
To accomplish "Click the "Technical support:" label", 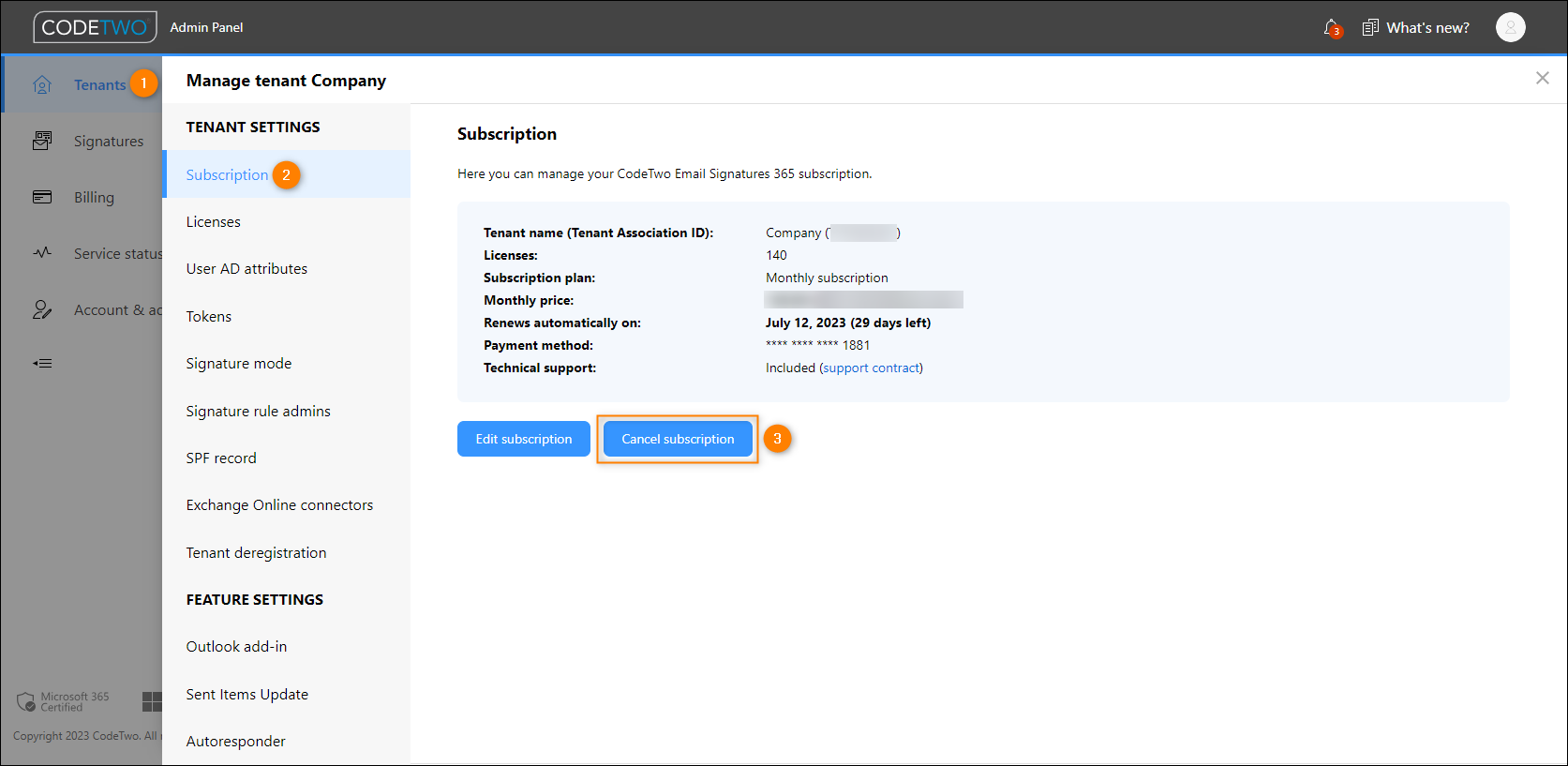I will [540, 368].
